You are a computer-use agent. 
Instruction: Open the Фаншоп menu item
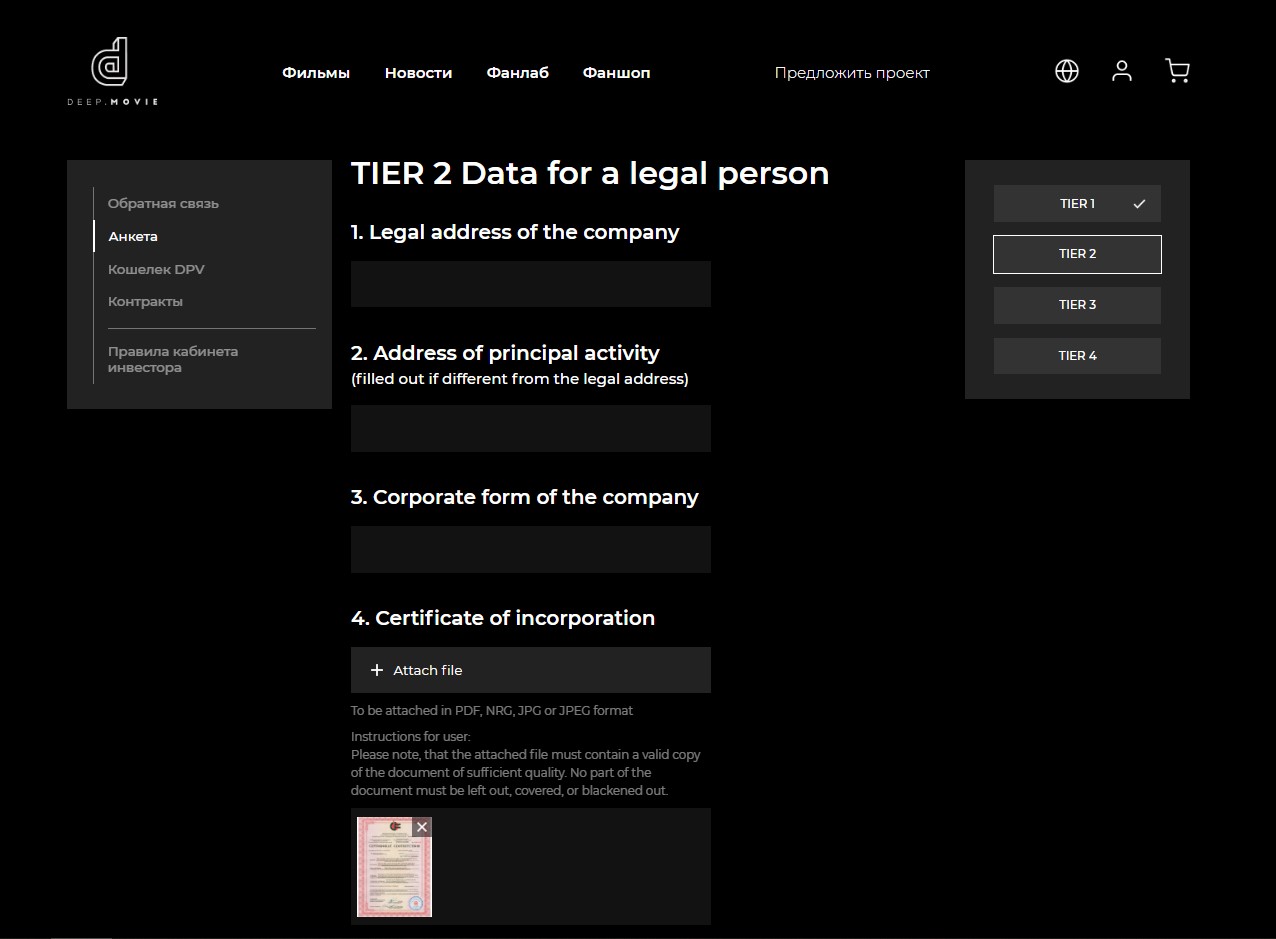(x=616, y=73)
